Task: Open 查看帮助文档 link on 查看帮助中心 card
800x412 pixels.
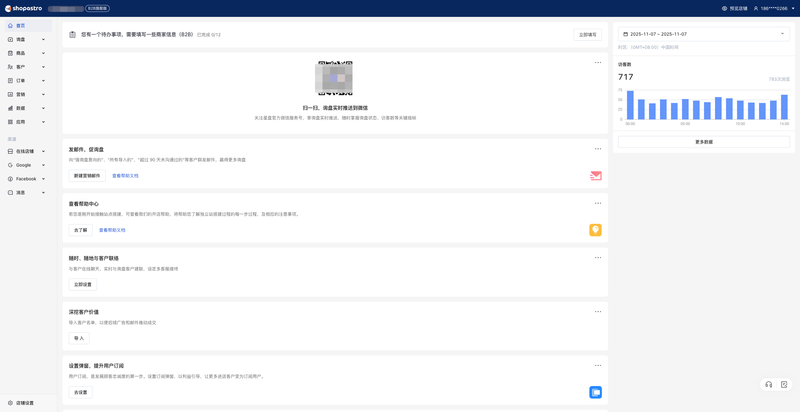Action: pos(112,230)
